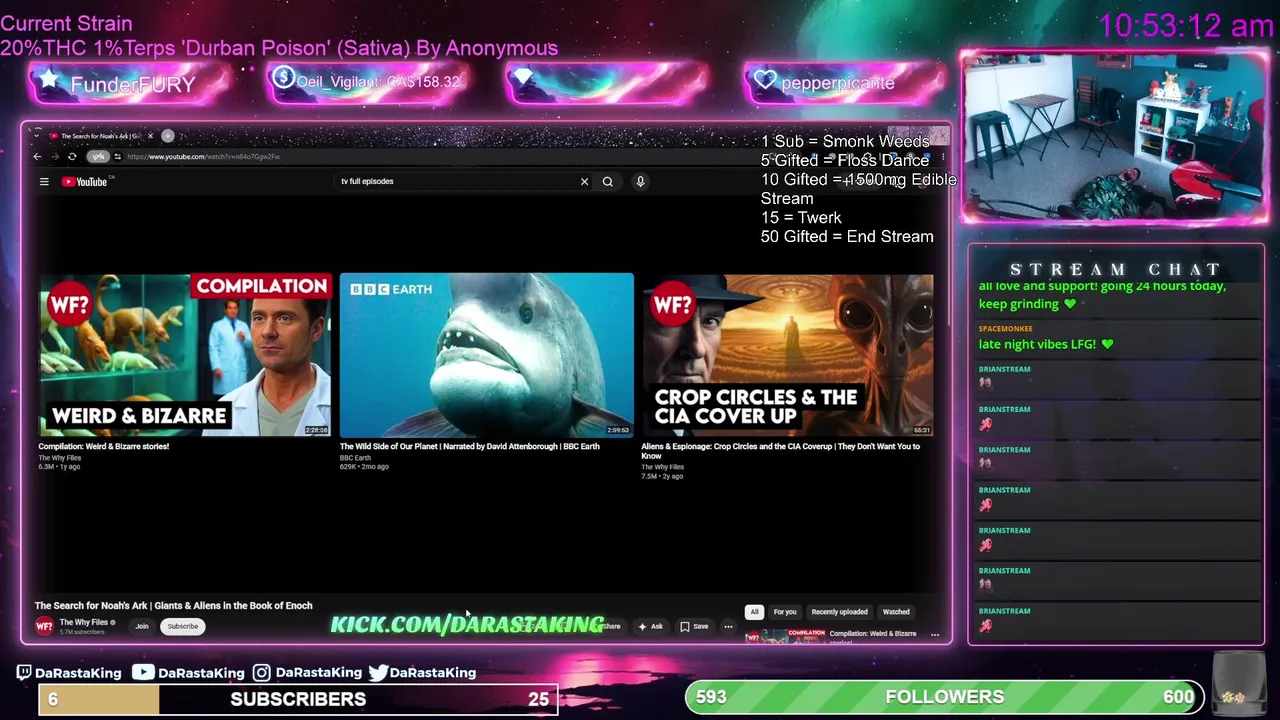Click the diamond icon banner
Screen dimensions: 1280x720
point(606,82)
